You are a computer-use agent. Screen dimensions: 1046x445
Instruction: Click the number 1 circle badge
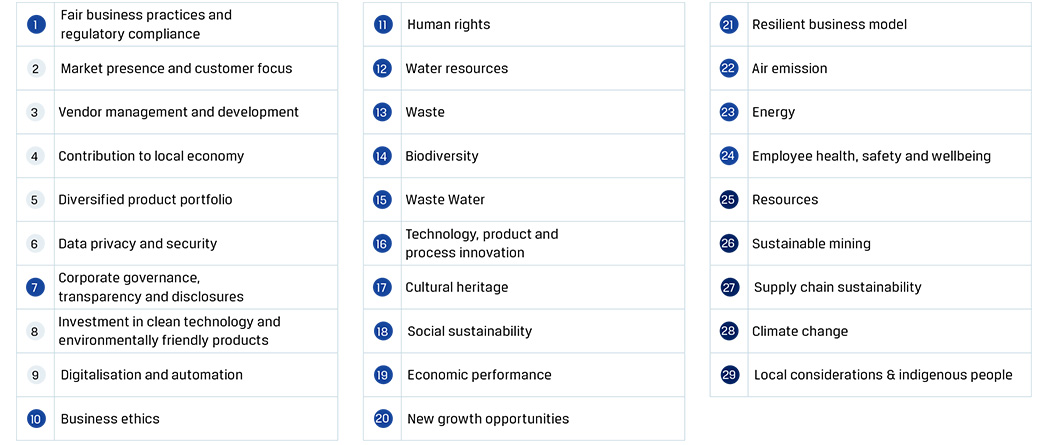click(36, 25)
